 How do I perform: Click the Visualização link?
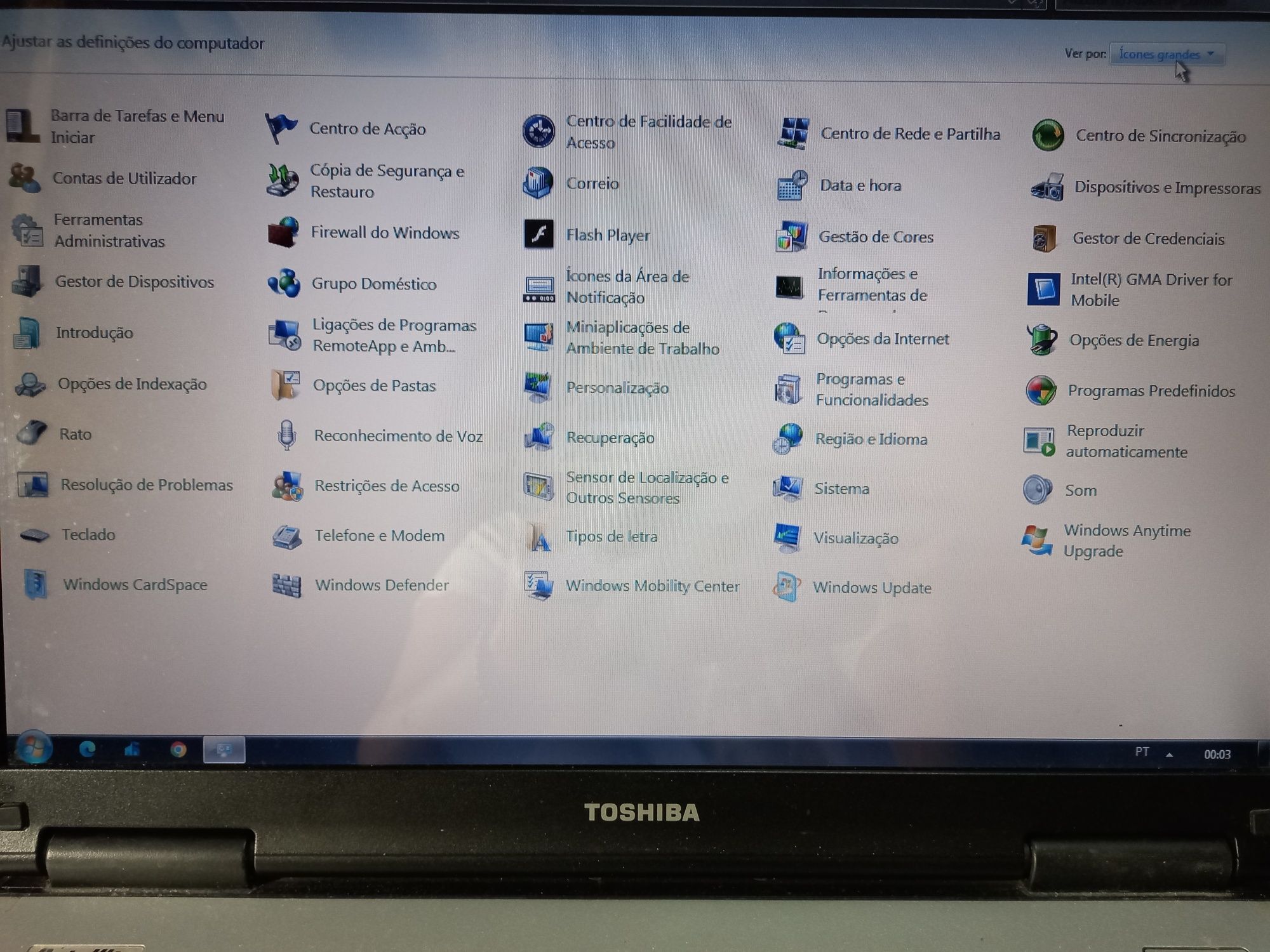coord(856,538)
